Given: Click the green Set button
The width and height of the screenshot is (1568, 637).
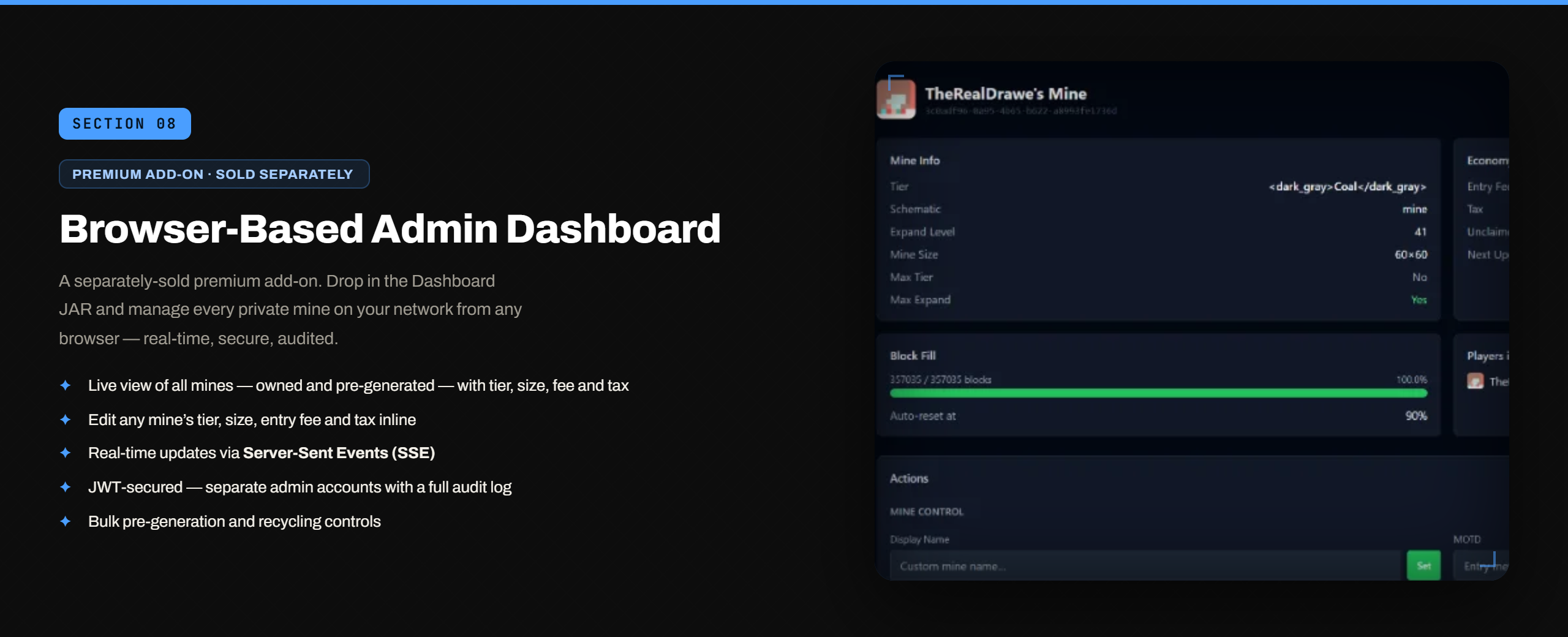Looking at the screenshot, I should (1423, 565).
